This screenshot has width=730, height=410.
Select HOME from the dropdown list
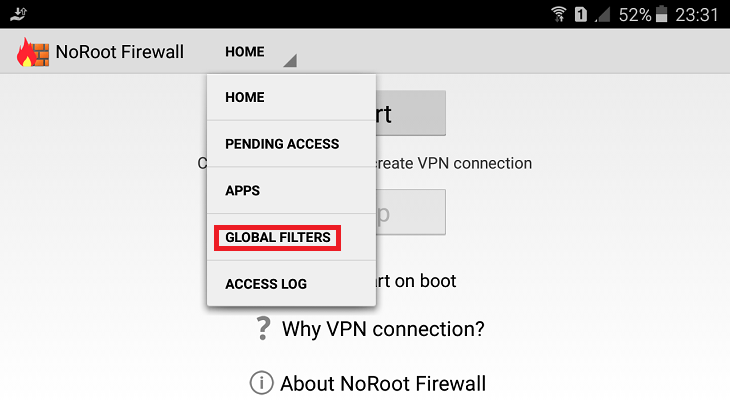coord(291,97)
